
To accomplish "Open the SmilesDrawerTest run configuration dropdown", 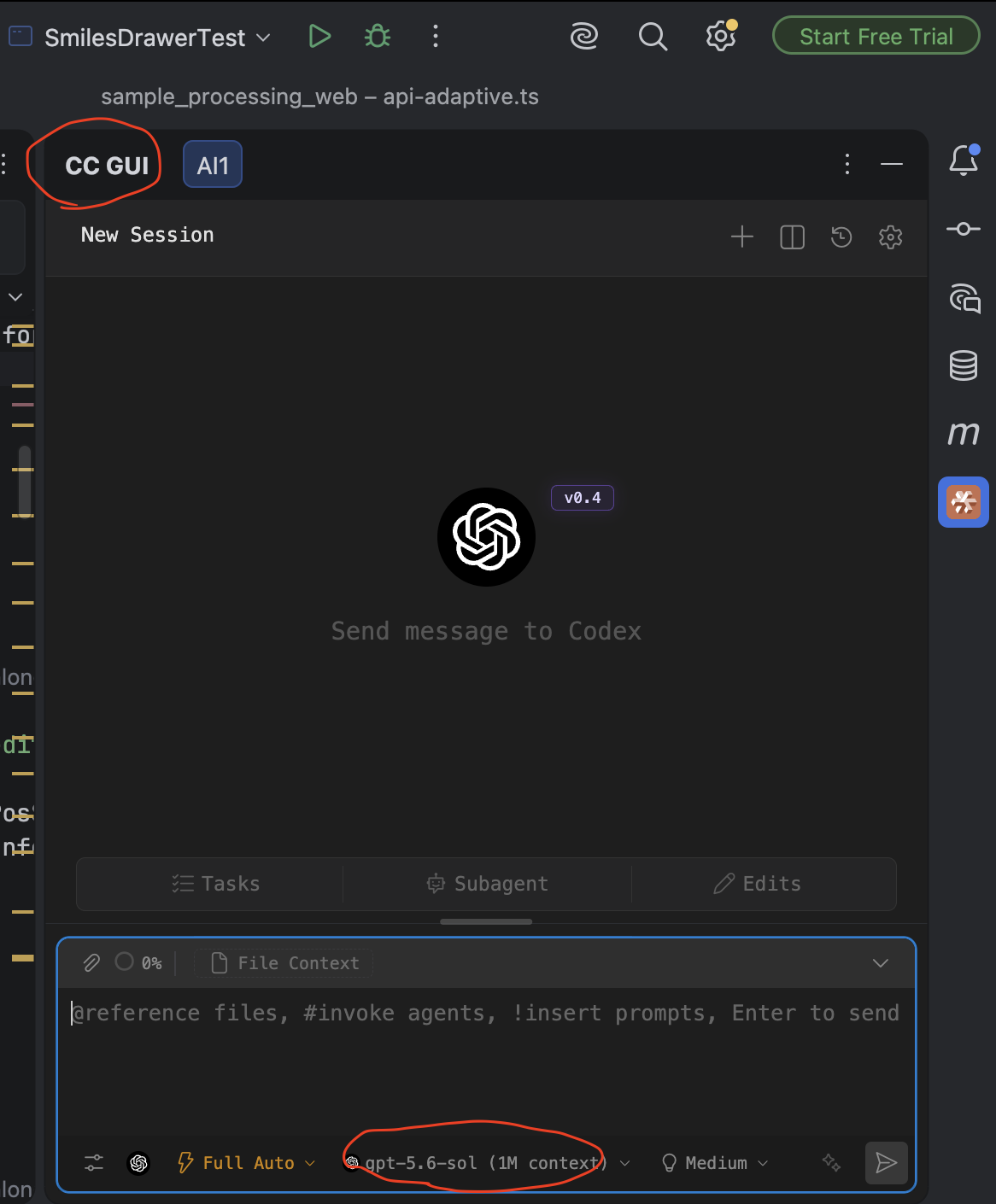I will tap(157, 38).
